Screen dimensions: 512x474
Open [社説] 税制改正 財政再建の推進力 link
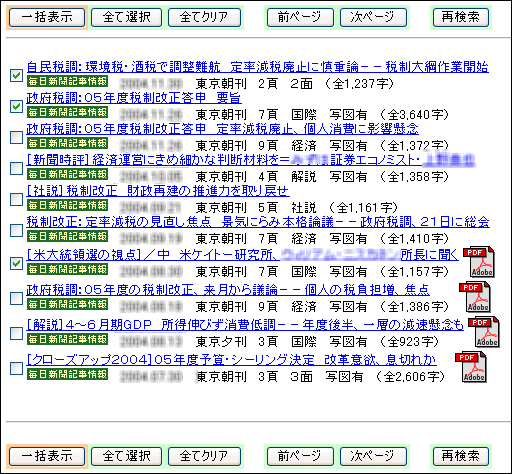point(158,191)
